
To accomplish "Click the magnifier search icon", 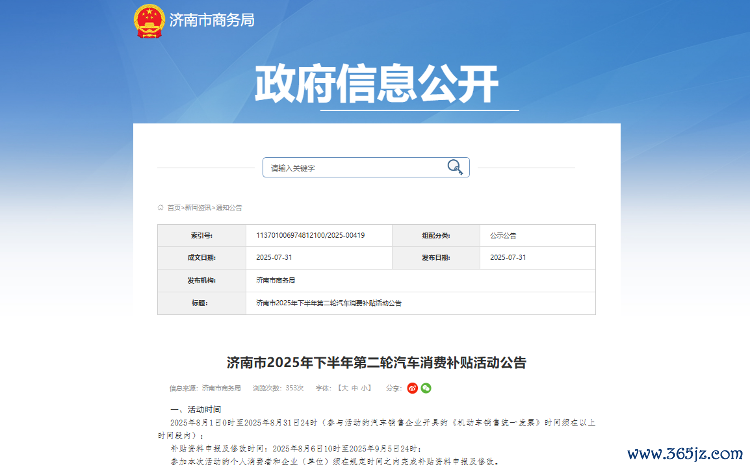I will click(455, 167).
